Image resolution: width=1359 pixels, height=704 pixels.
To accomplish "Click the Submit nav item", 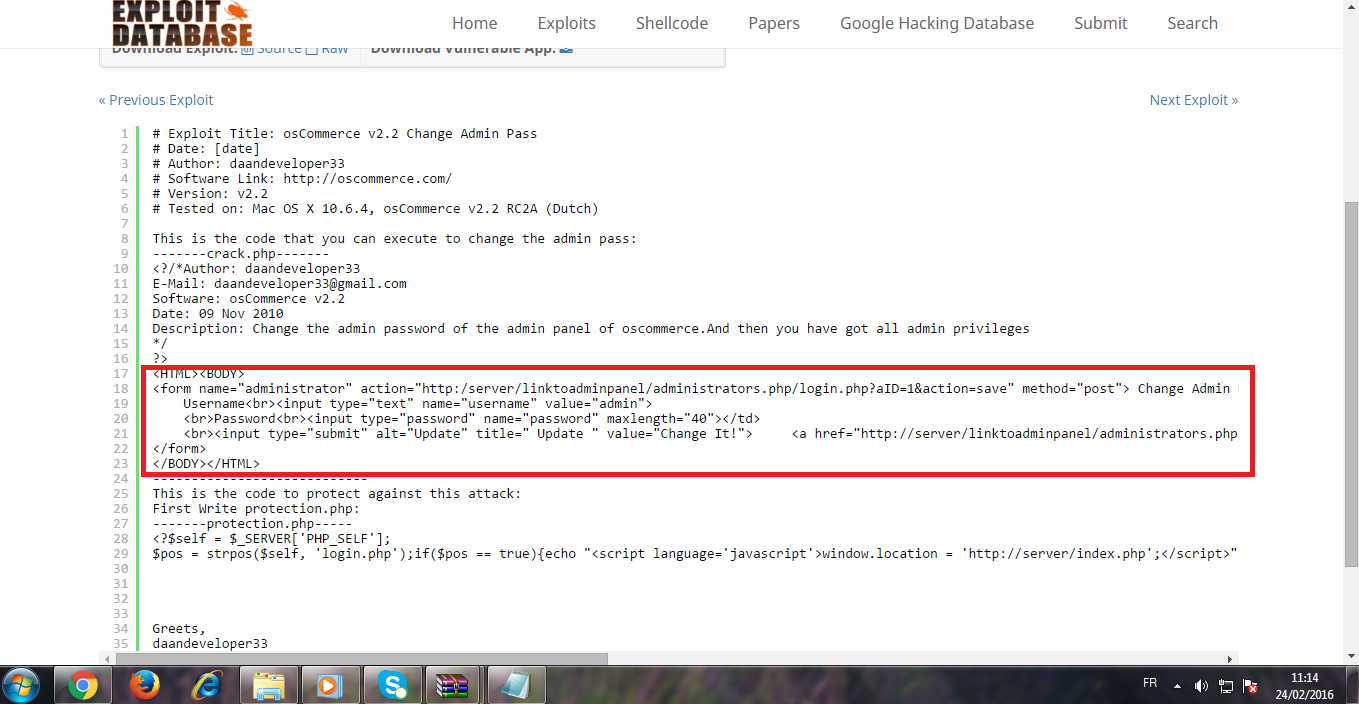I will tap(1100, 23).
